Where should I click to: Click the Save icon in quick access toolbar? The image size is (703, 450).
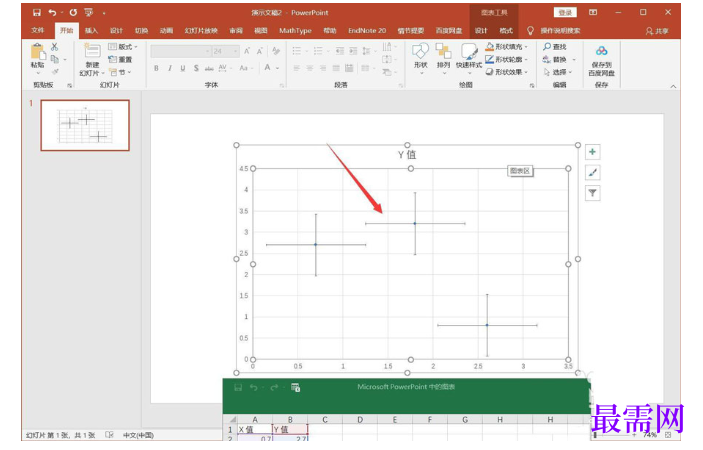coord(37,13)
